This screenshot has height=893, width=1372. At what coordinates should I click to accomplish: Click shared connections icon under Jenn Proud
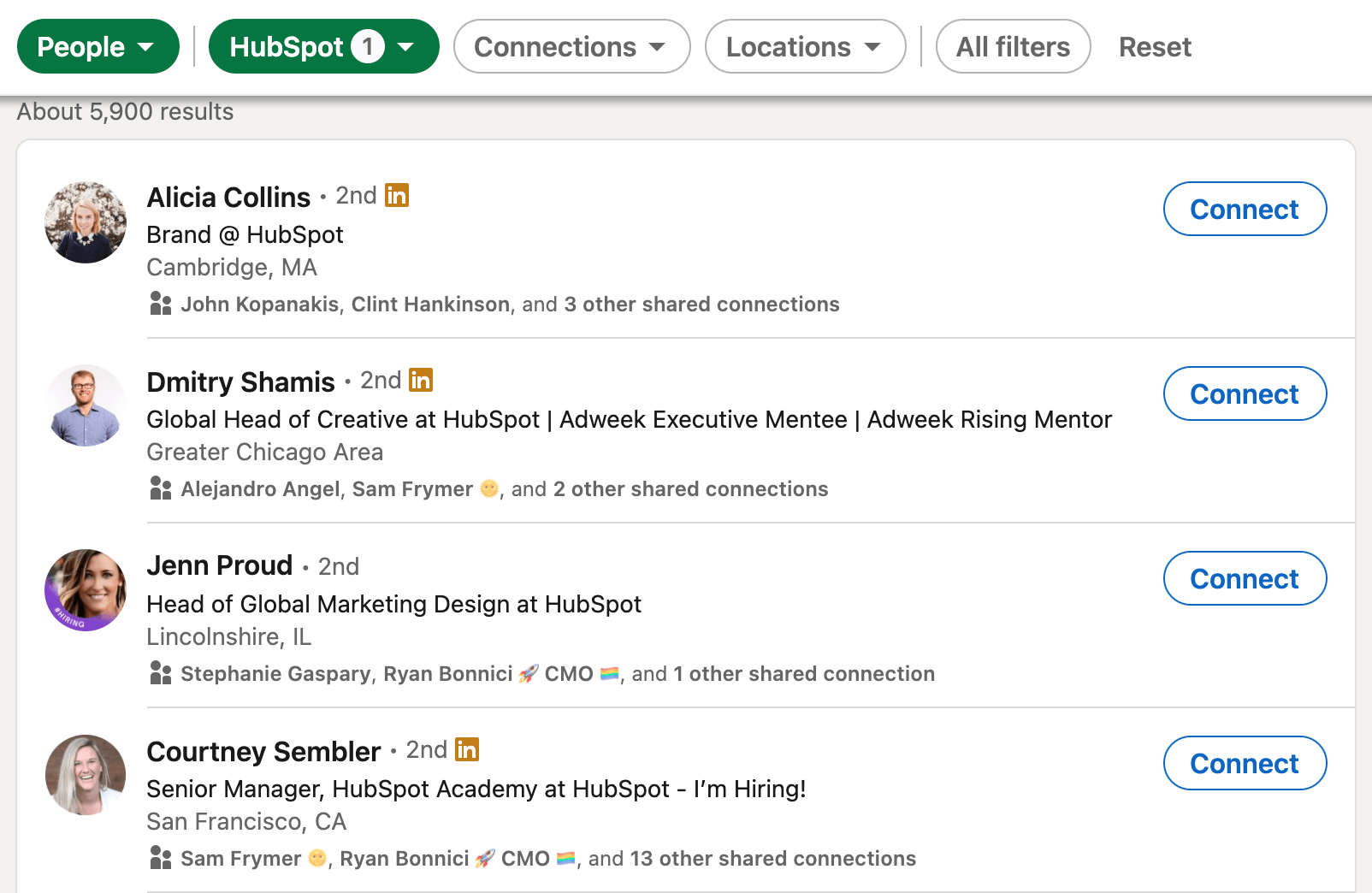tap(161, 673)
